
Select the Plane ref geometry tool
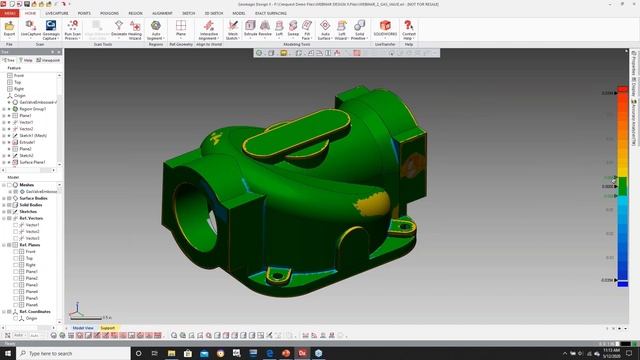(x=181, y=29)
